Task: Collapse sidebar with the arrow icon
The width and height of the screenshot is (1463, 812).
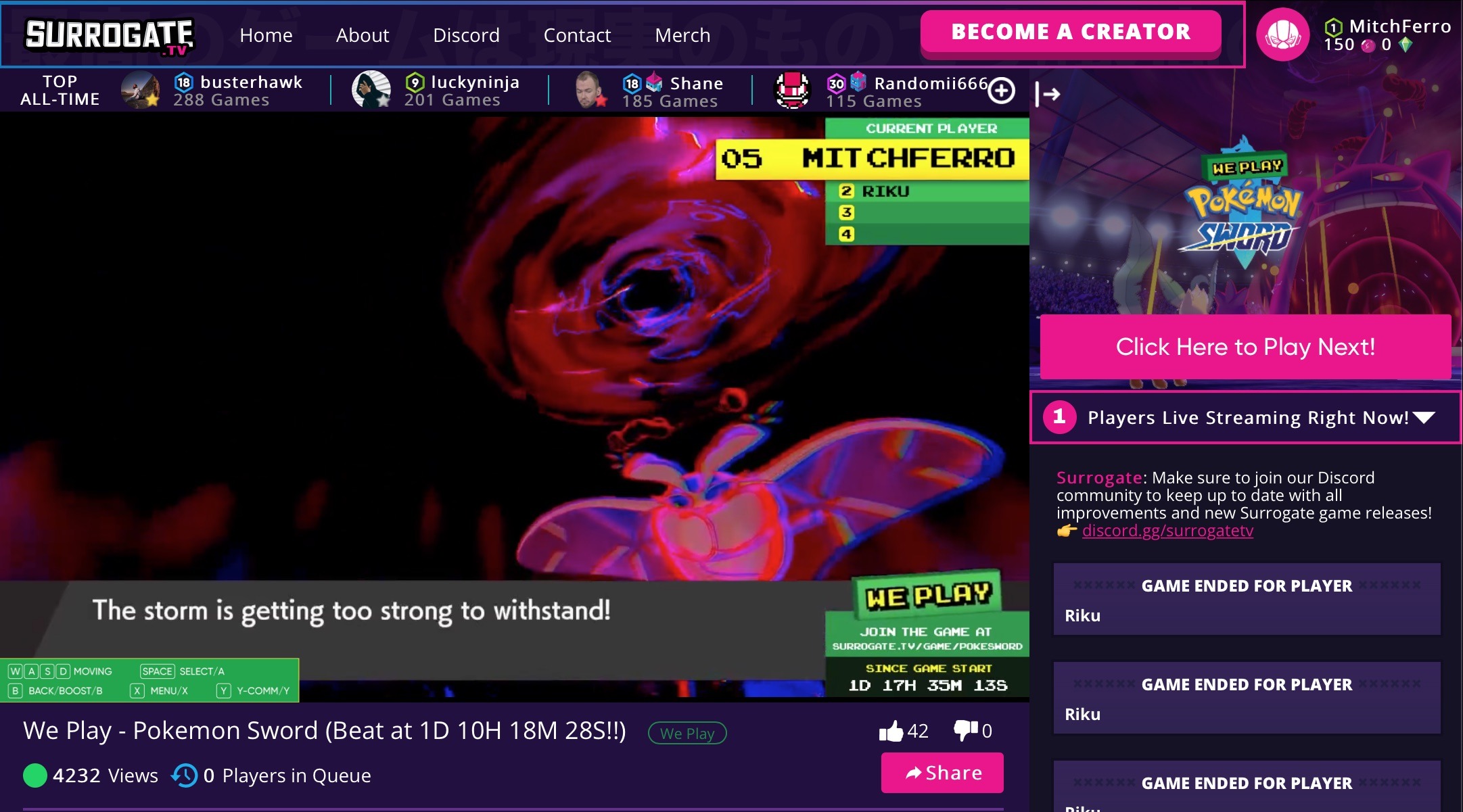Action: 1047,94
